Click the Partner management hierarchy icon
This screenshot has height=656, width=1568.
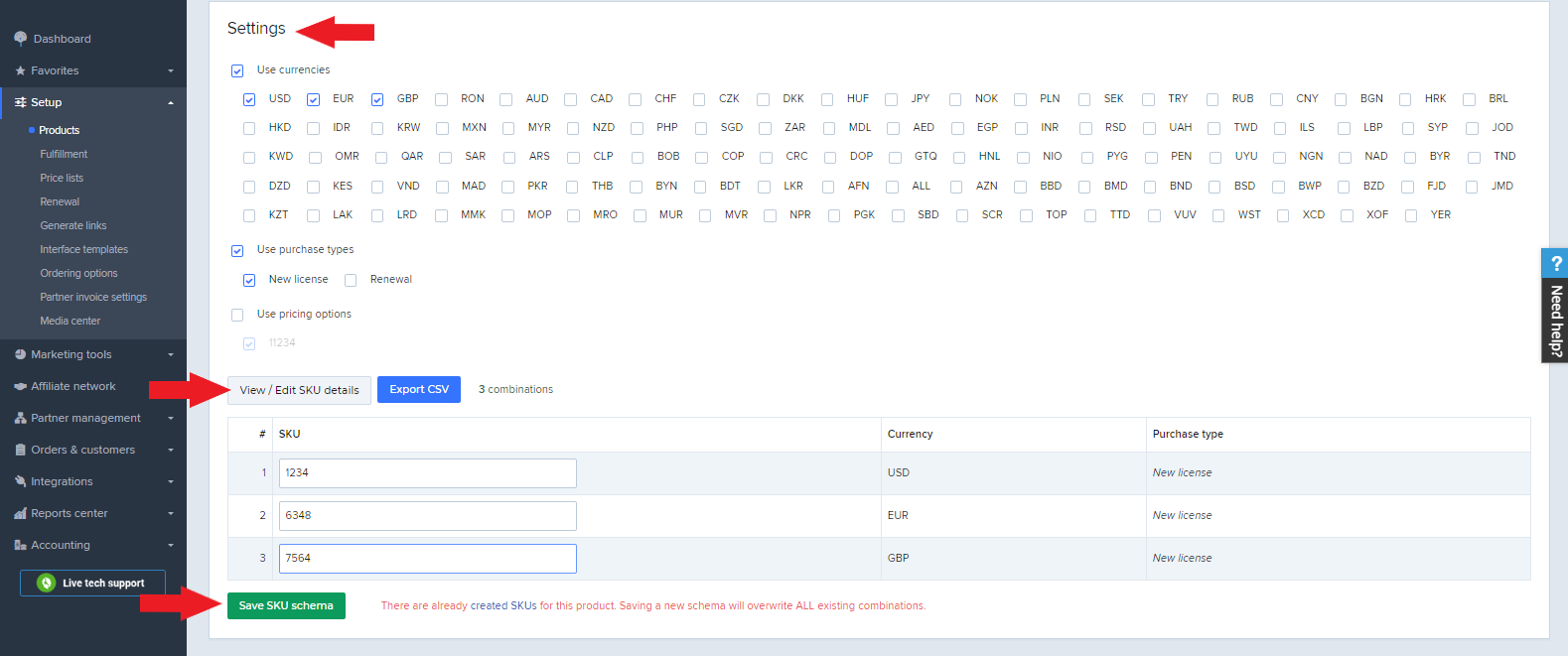(x=20, y=418)
